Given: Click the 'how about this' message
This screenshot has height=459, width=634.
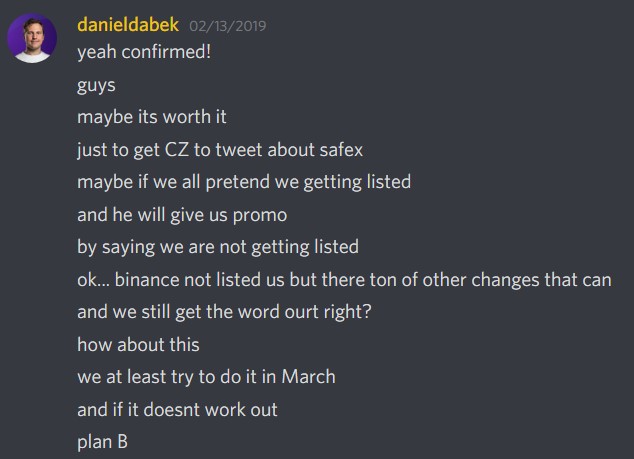Looking at the screenshot, I should (x=138, y=345).
